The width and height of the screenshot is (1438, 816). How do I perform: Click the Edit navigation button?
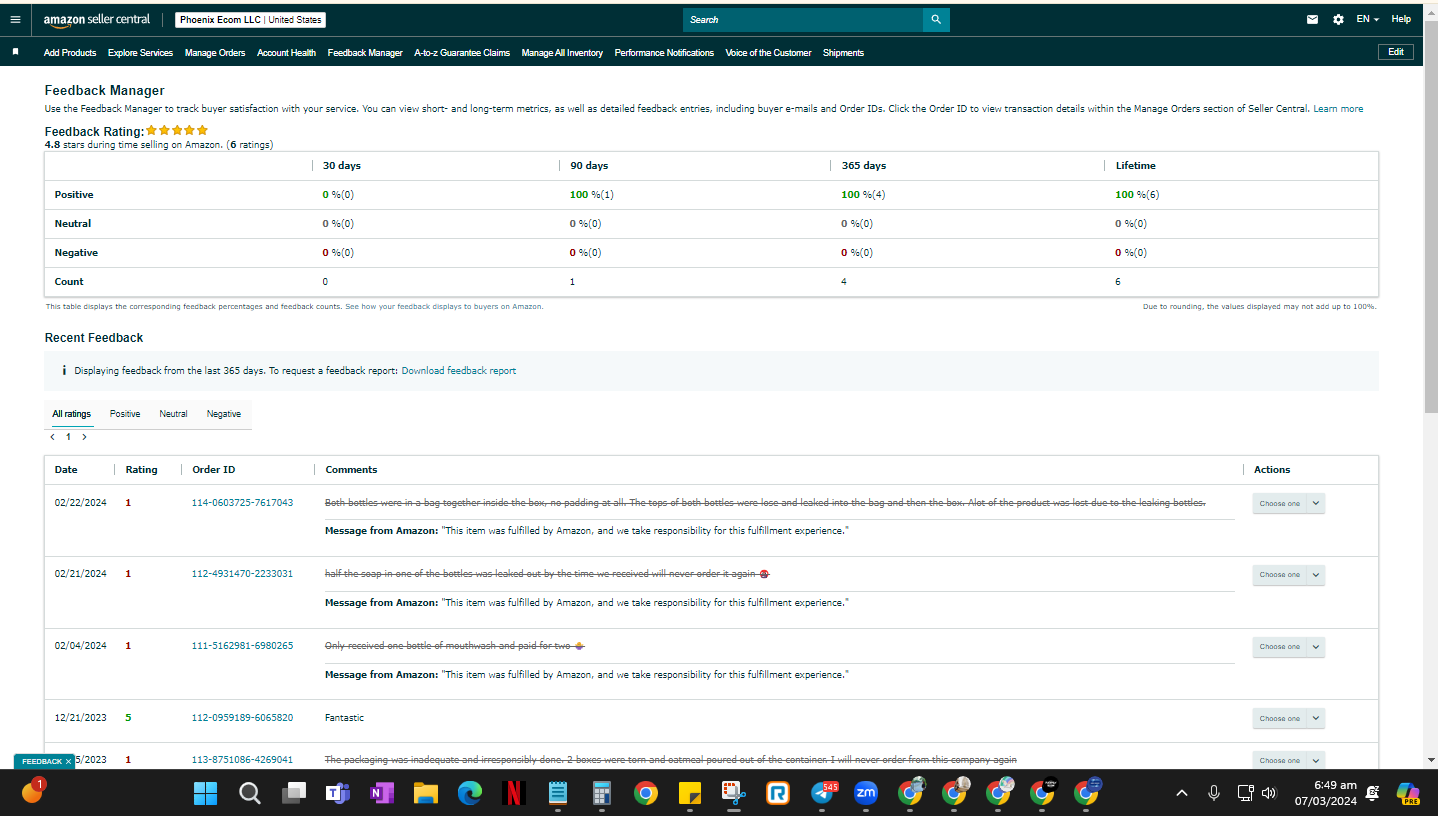[1396, 52]
